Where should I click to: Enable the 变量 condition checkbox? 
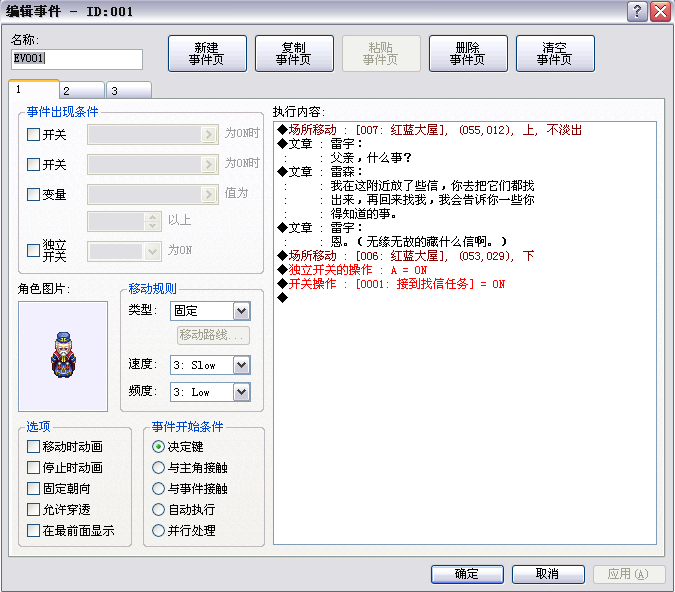click(x=33, y=194)
